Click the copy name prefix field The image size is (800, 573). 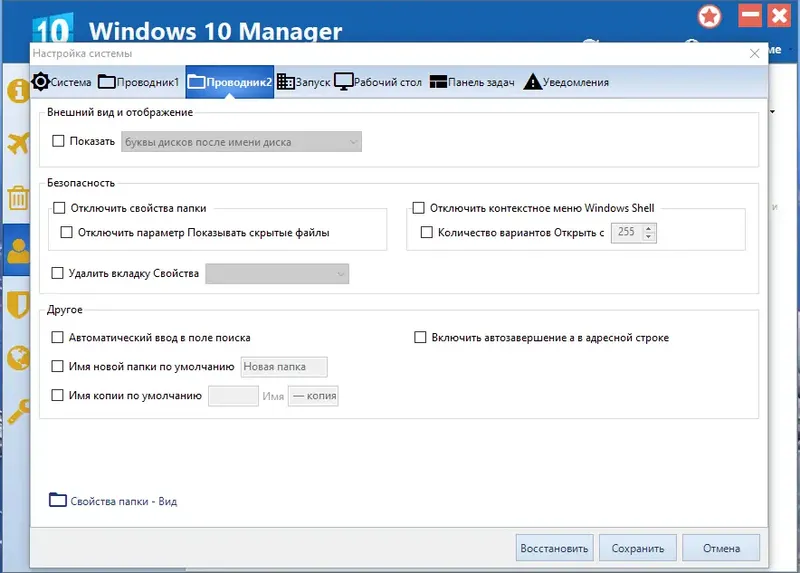tap(233, 396)
